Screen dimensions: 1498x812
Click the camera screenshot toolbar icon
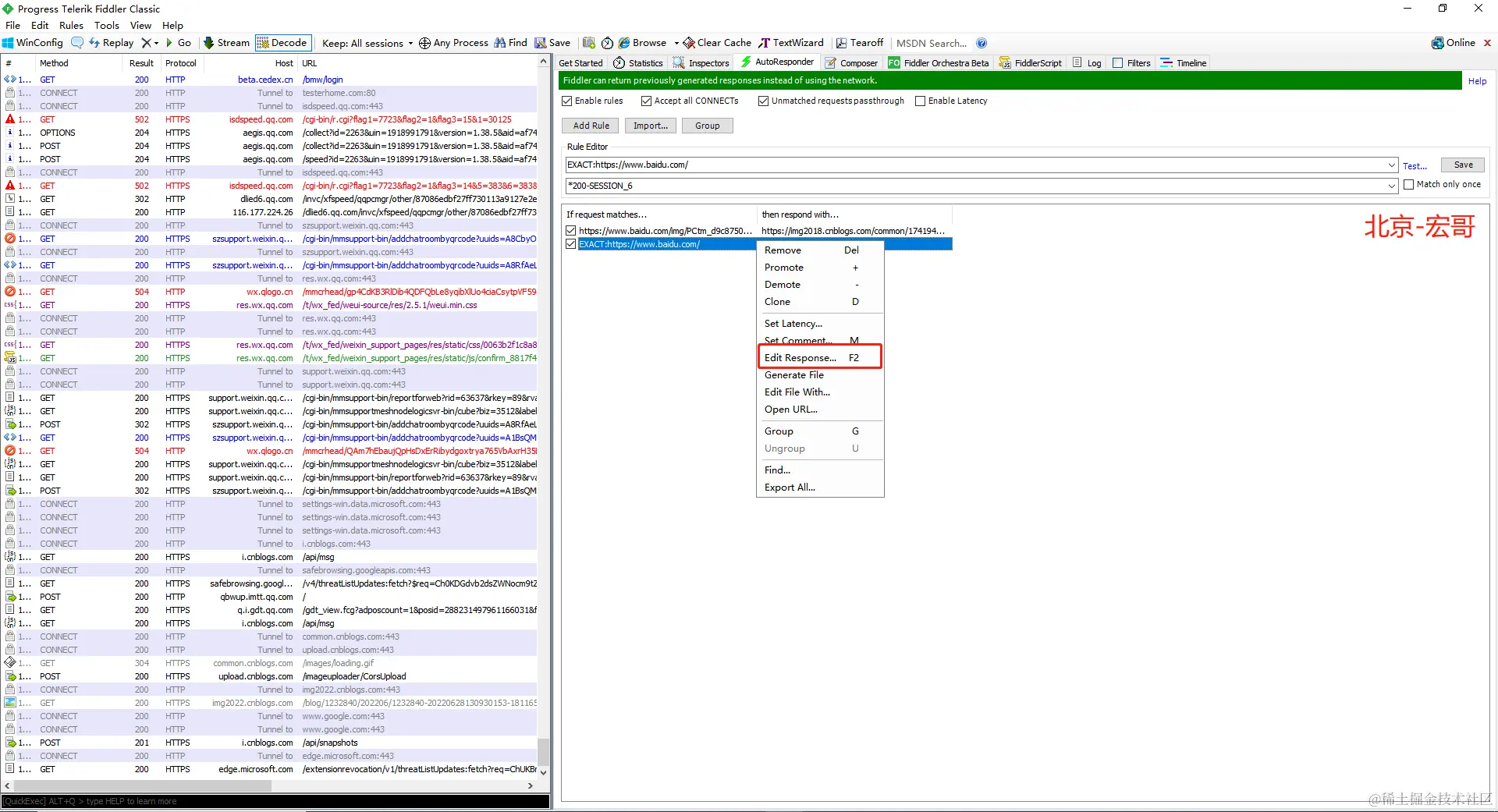[x=589, y=43]
